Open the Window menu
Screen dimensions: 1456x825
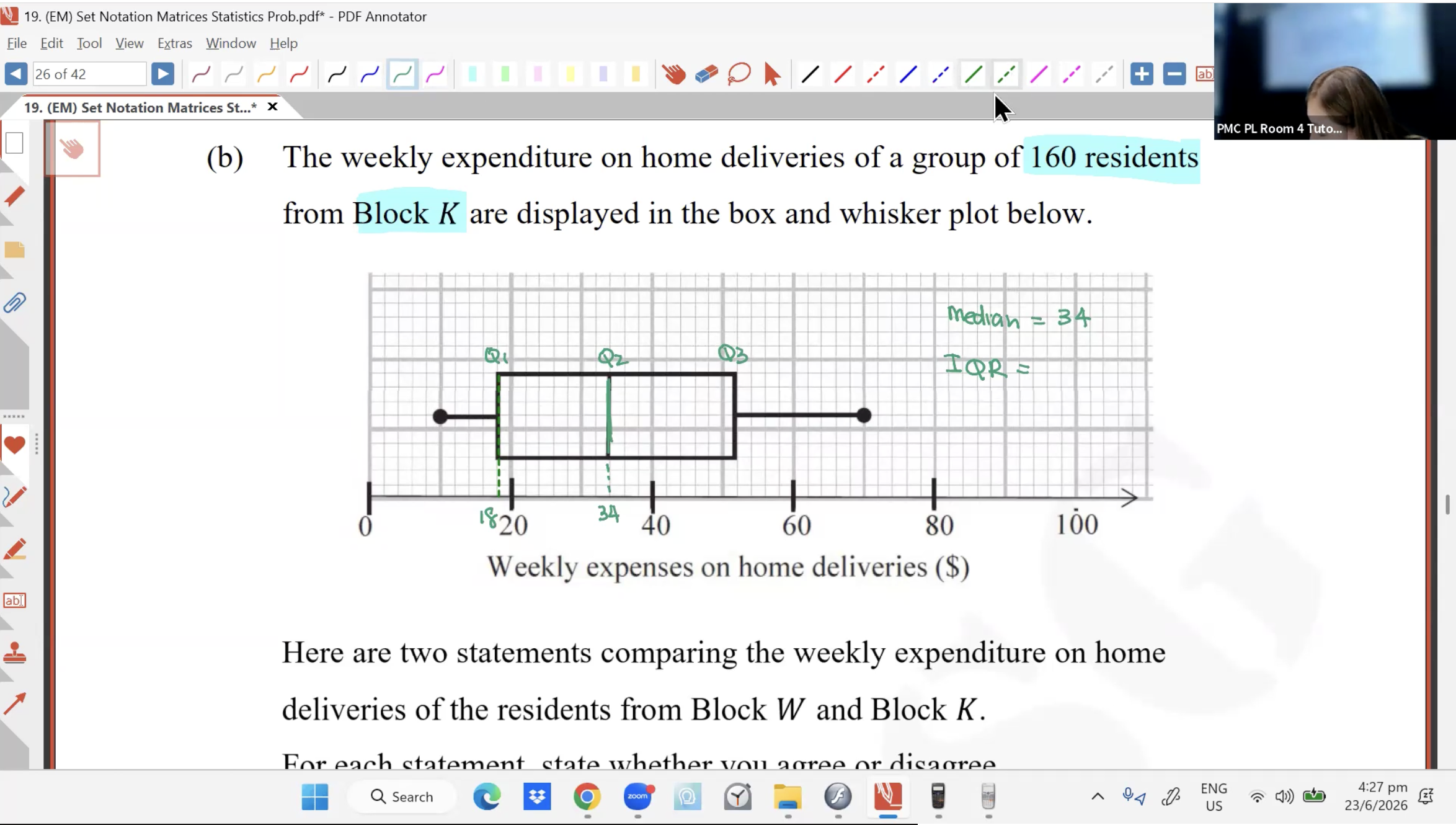click(231, 43)
